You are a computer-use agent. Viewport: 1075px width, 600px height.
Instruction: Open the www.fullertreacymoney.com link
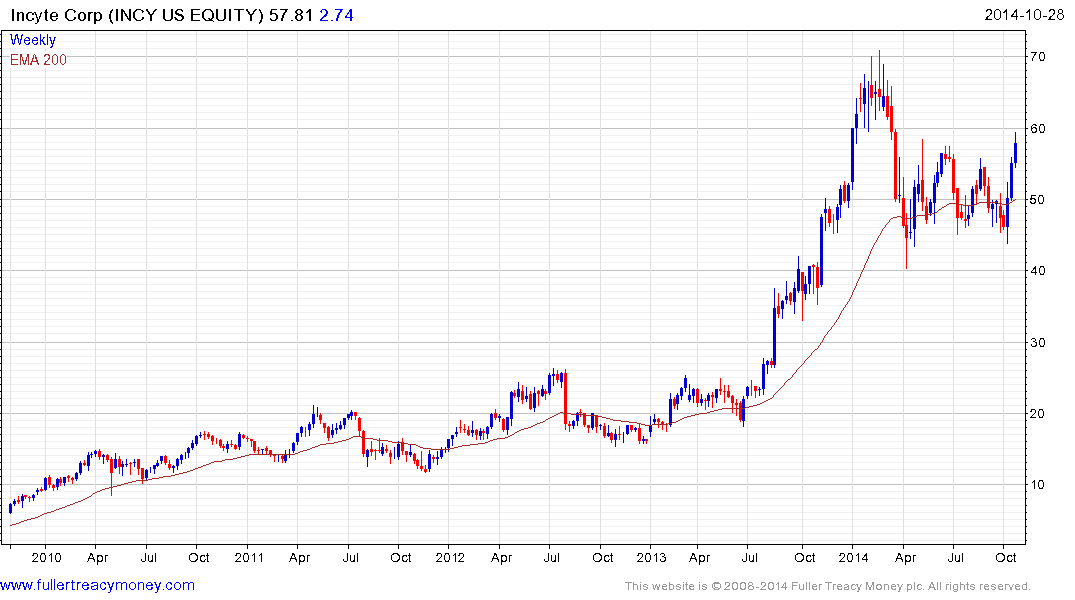point(97,585)
